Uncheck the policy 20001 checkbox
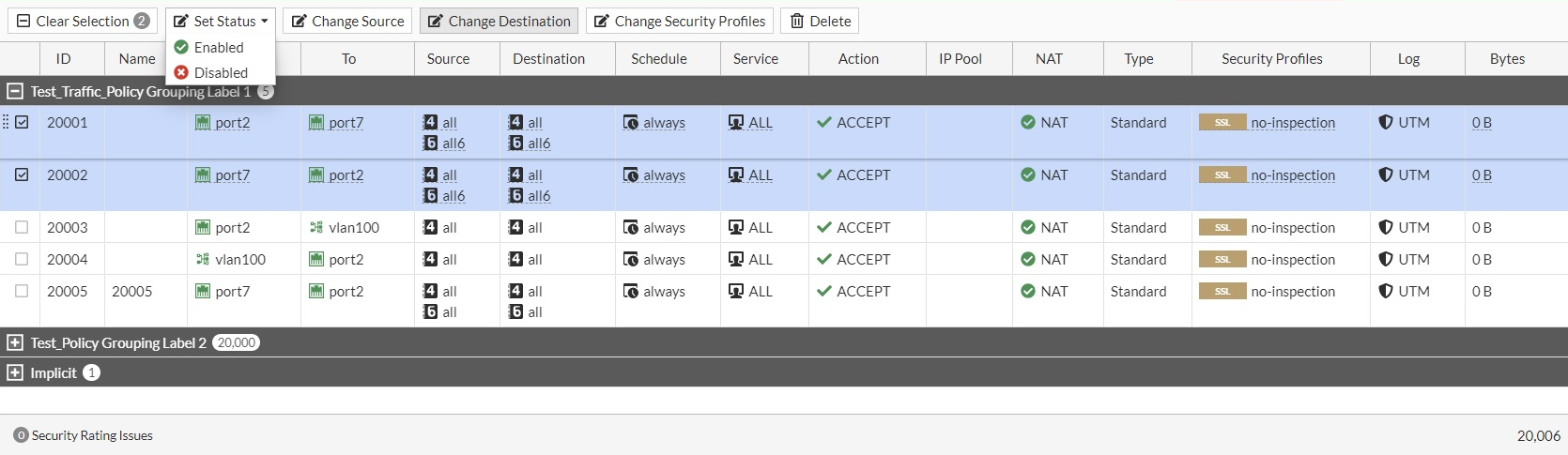The height and width of the screenshot is (455, 1568). (x=22, y=123)
